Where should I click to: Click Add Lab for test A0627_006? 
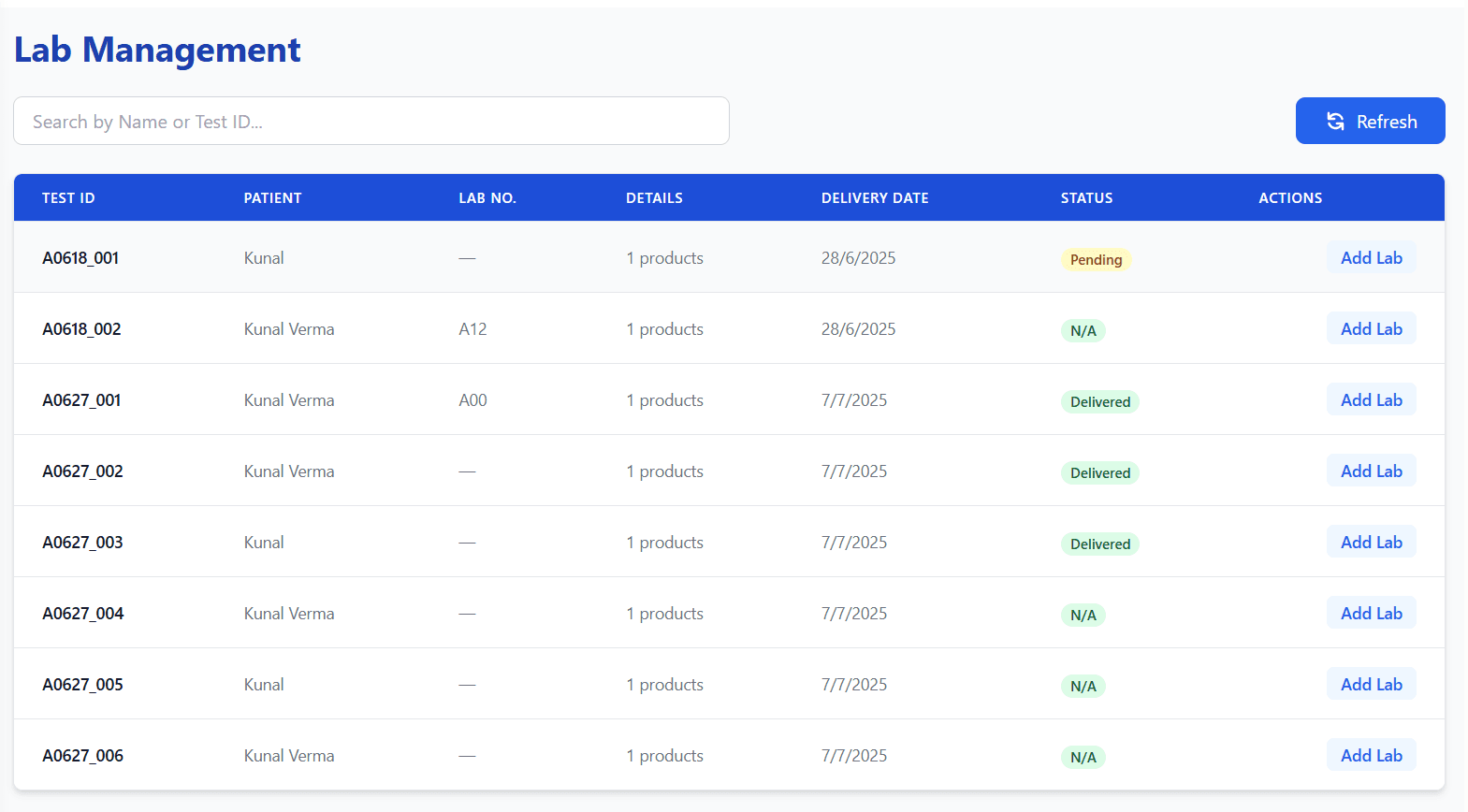tap(1371, 756)
